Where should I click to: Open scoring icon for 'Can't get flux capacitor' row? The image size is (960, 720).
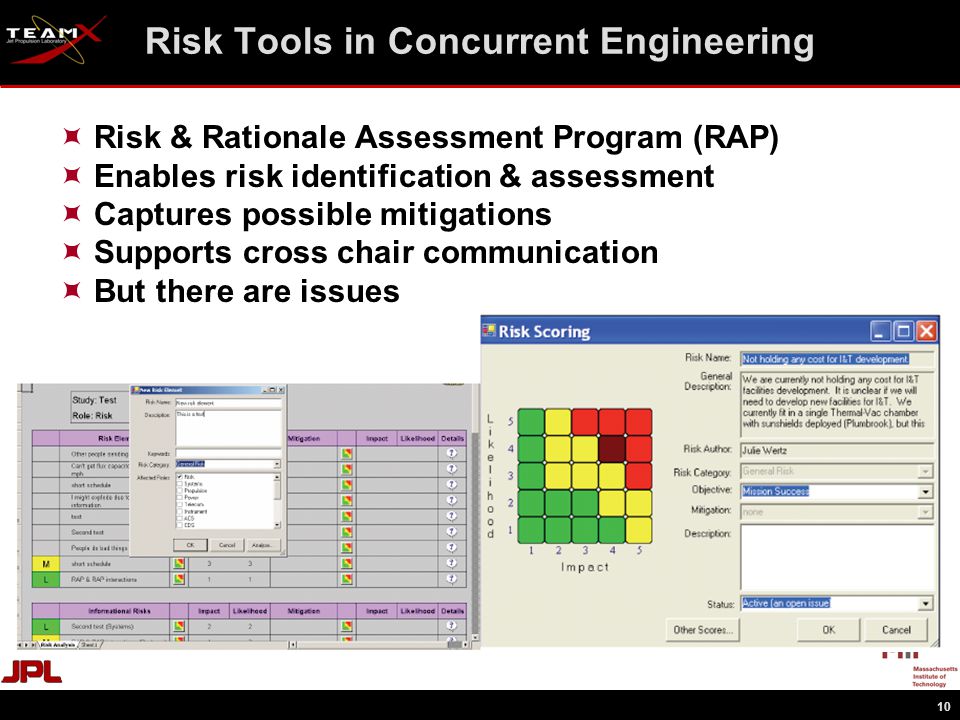click(x=347, y=469)
